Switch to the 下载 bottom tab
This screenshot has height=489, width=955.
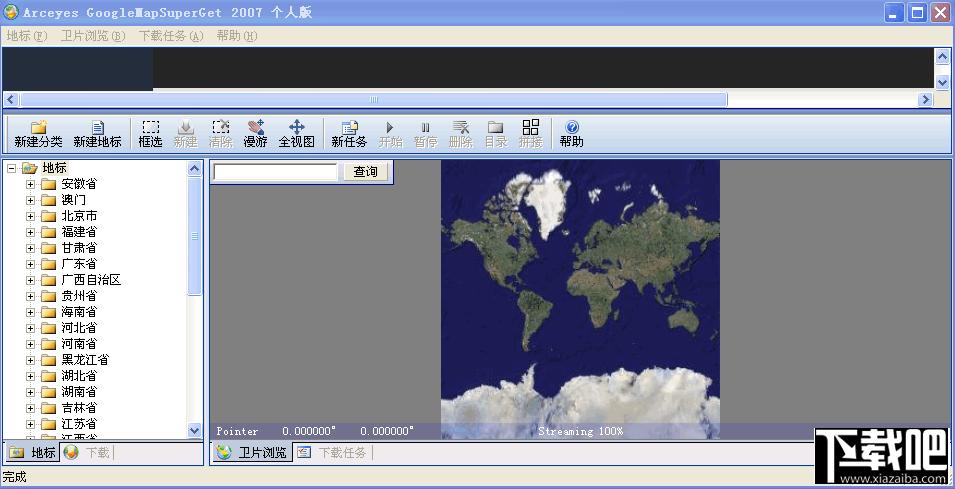pos(88,452)
